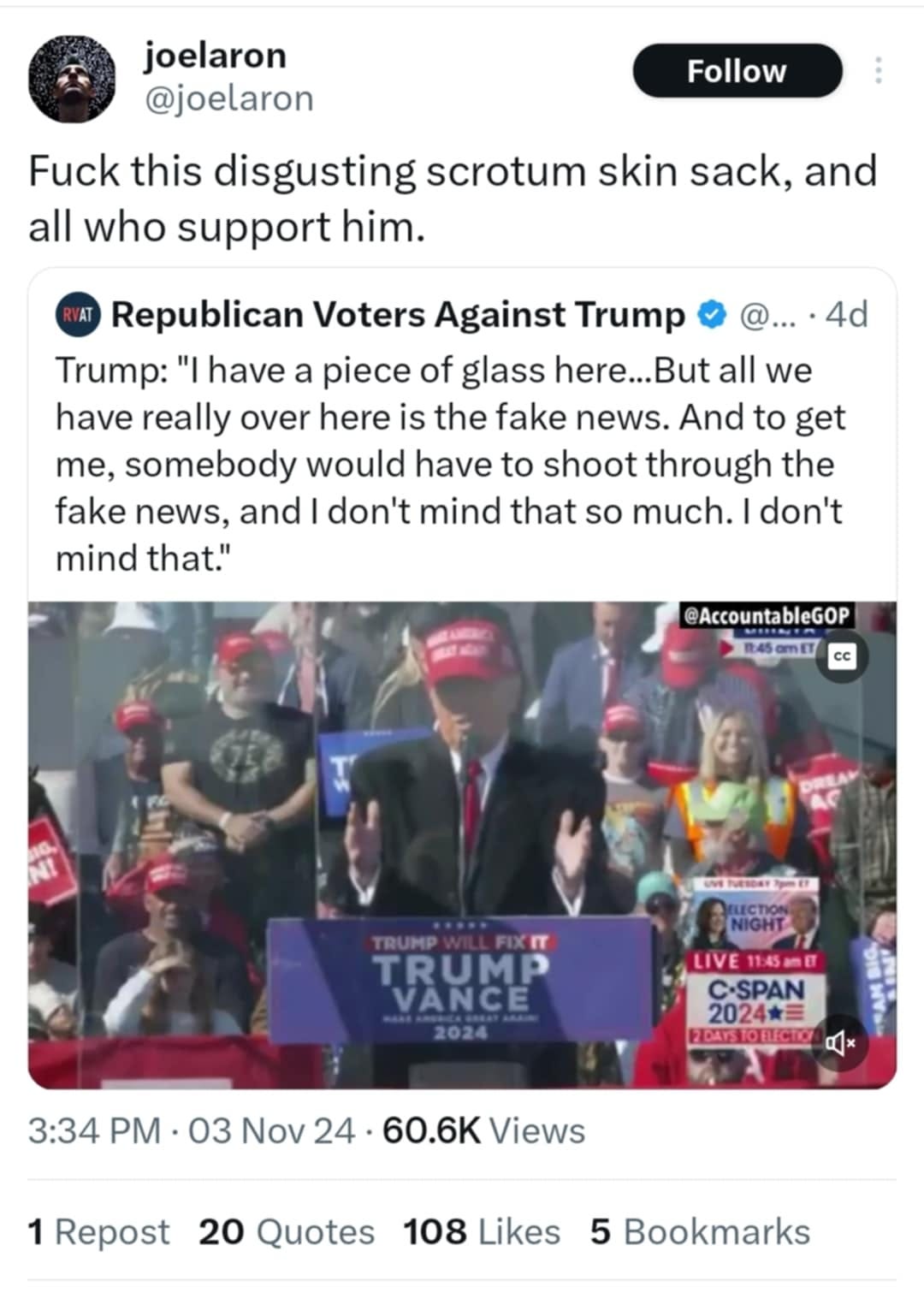Open Republican Voters Against Trump profile
The width and height of the screenshot is (924, 1293).
[x=398, y=315]
